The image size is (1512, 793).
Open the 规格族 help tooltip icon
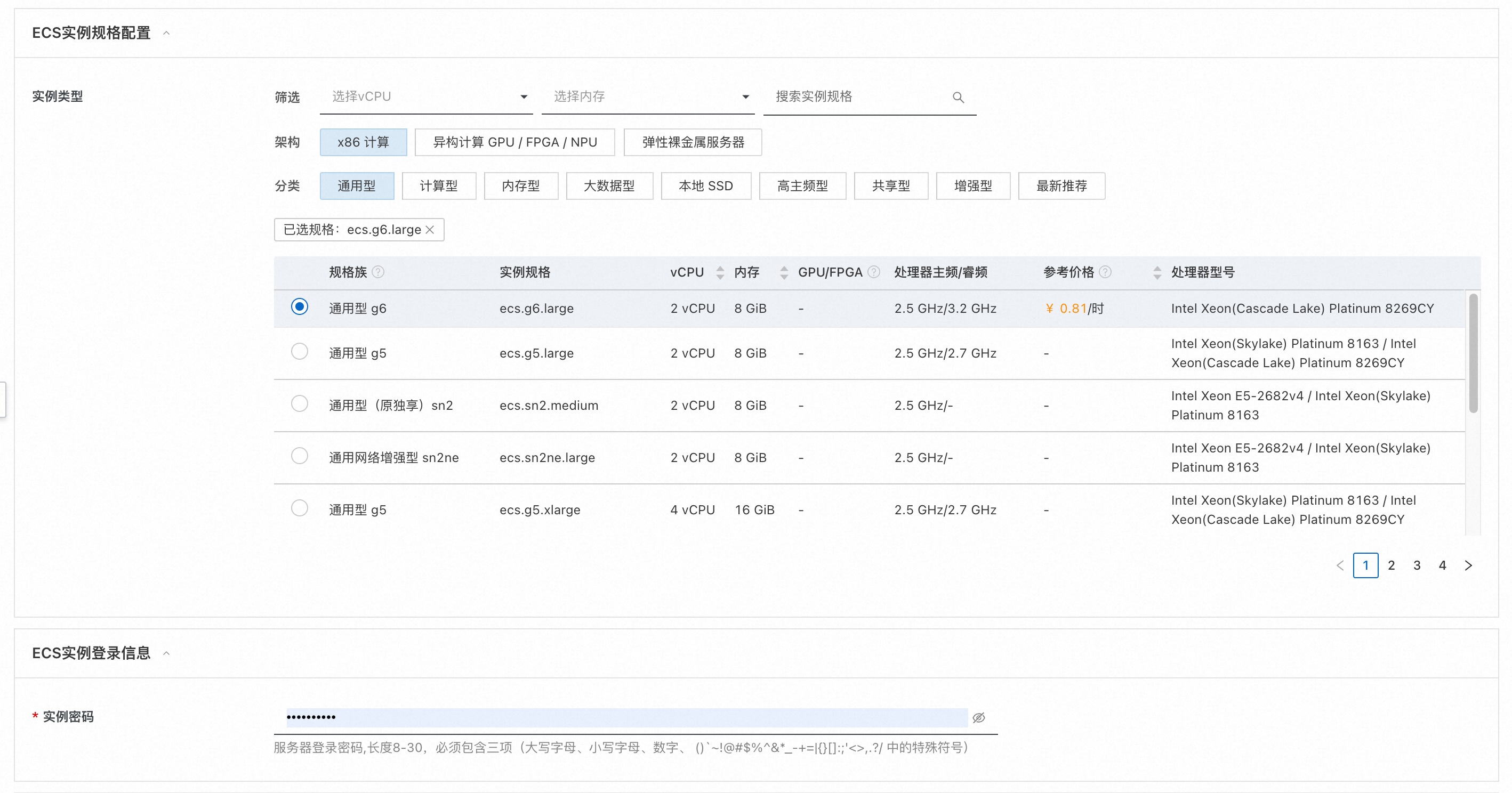point(379,272)
